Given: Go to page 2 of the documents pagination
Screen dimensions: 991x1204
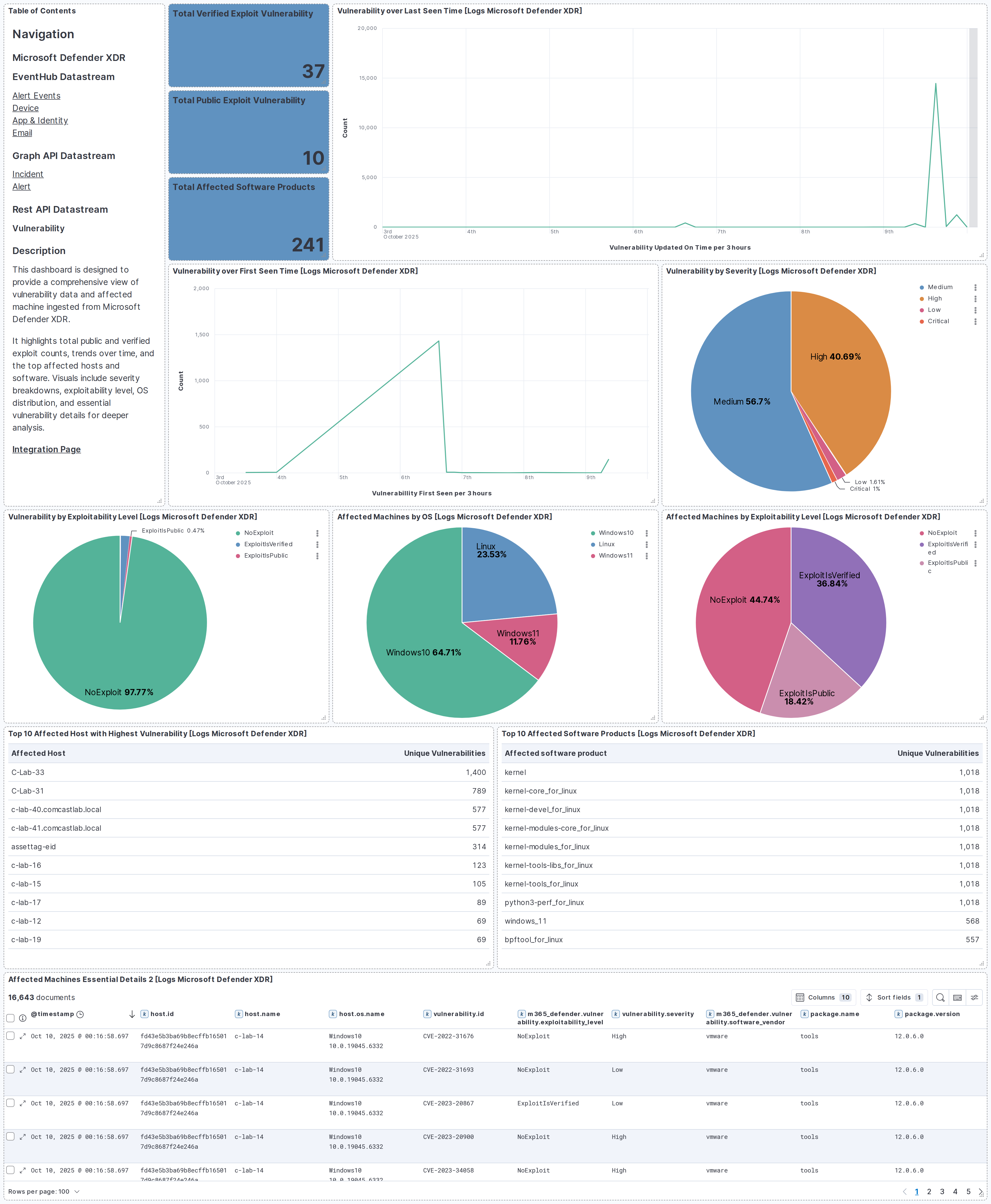Looking at the screenshot, I should tap(929, 1191).
